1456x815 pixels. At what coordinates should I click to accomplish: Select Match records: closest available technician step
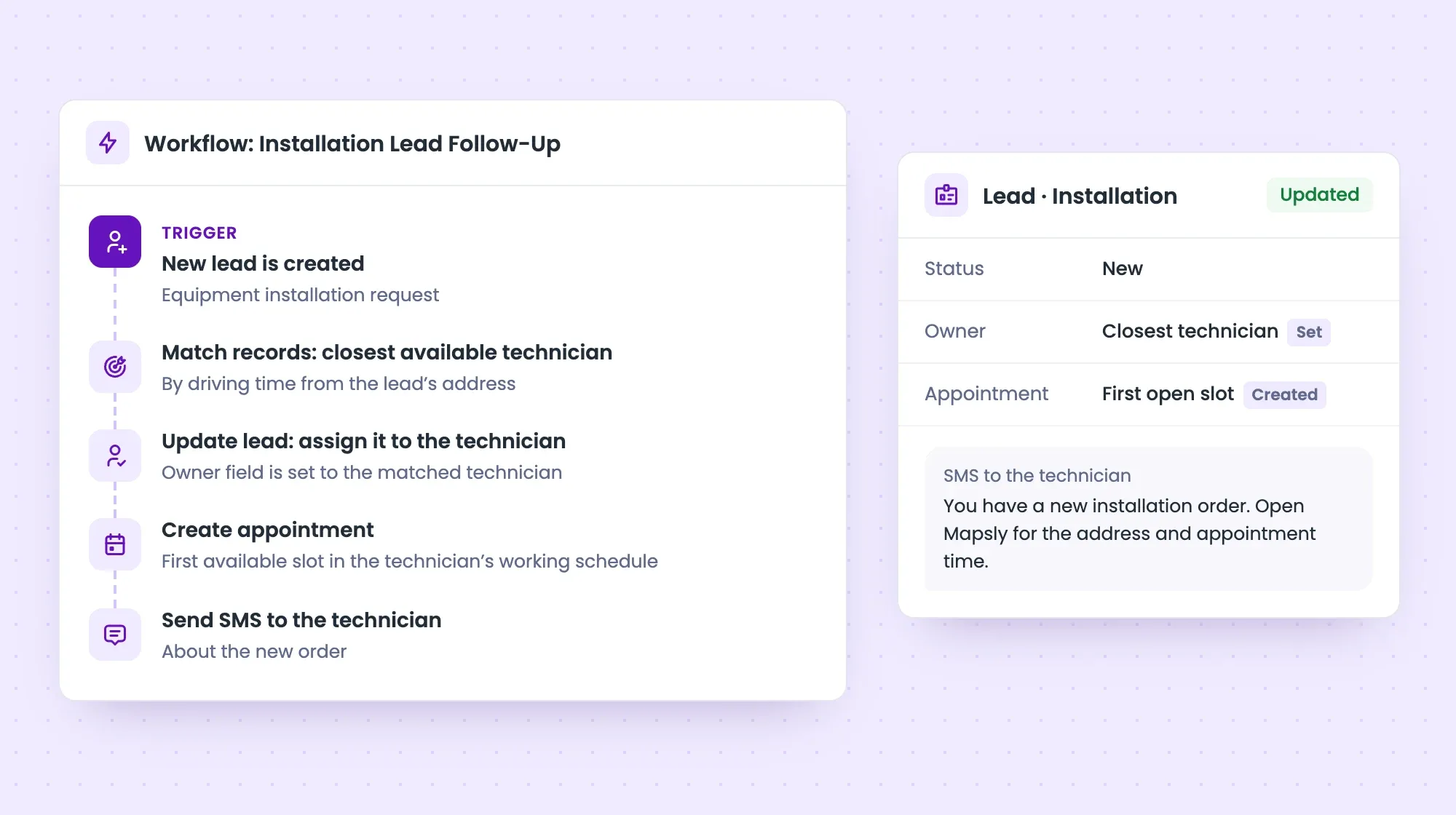(387, 352)
